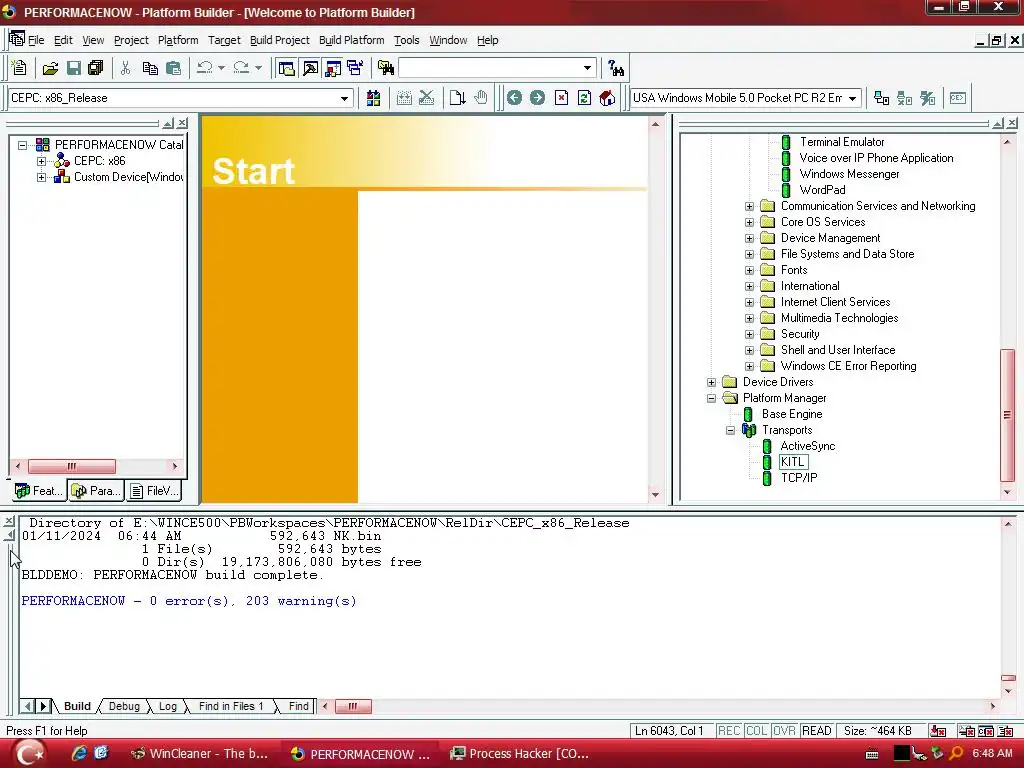Click the workspace panel horizontal scrollbar thumb
The image size is (1024, 768).
click(72, 466)
